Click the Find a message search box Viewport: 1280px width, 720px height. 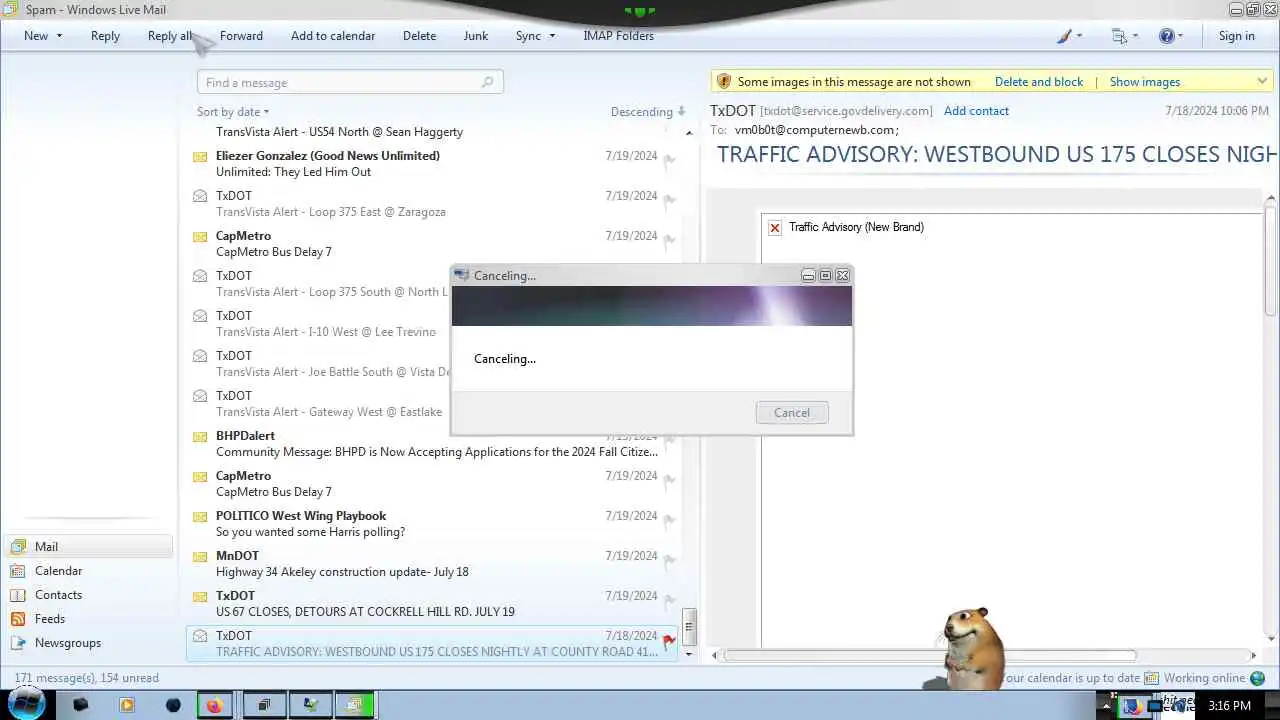point(350,83)
